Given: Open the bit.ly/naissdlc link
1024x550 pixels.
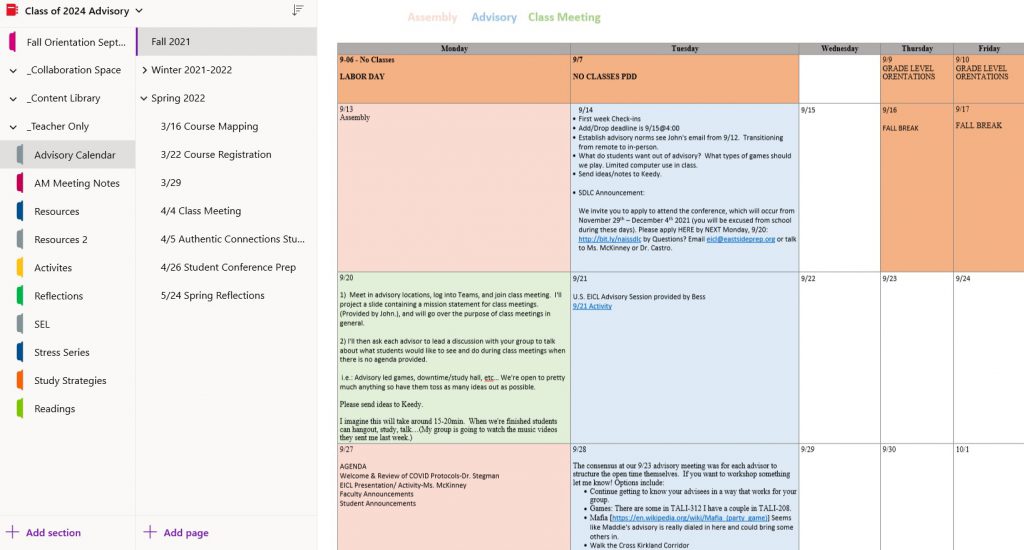Looking at the screenshot, I should (609, 240).
